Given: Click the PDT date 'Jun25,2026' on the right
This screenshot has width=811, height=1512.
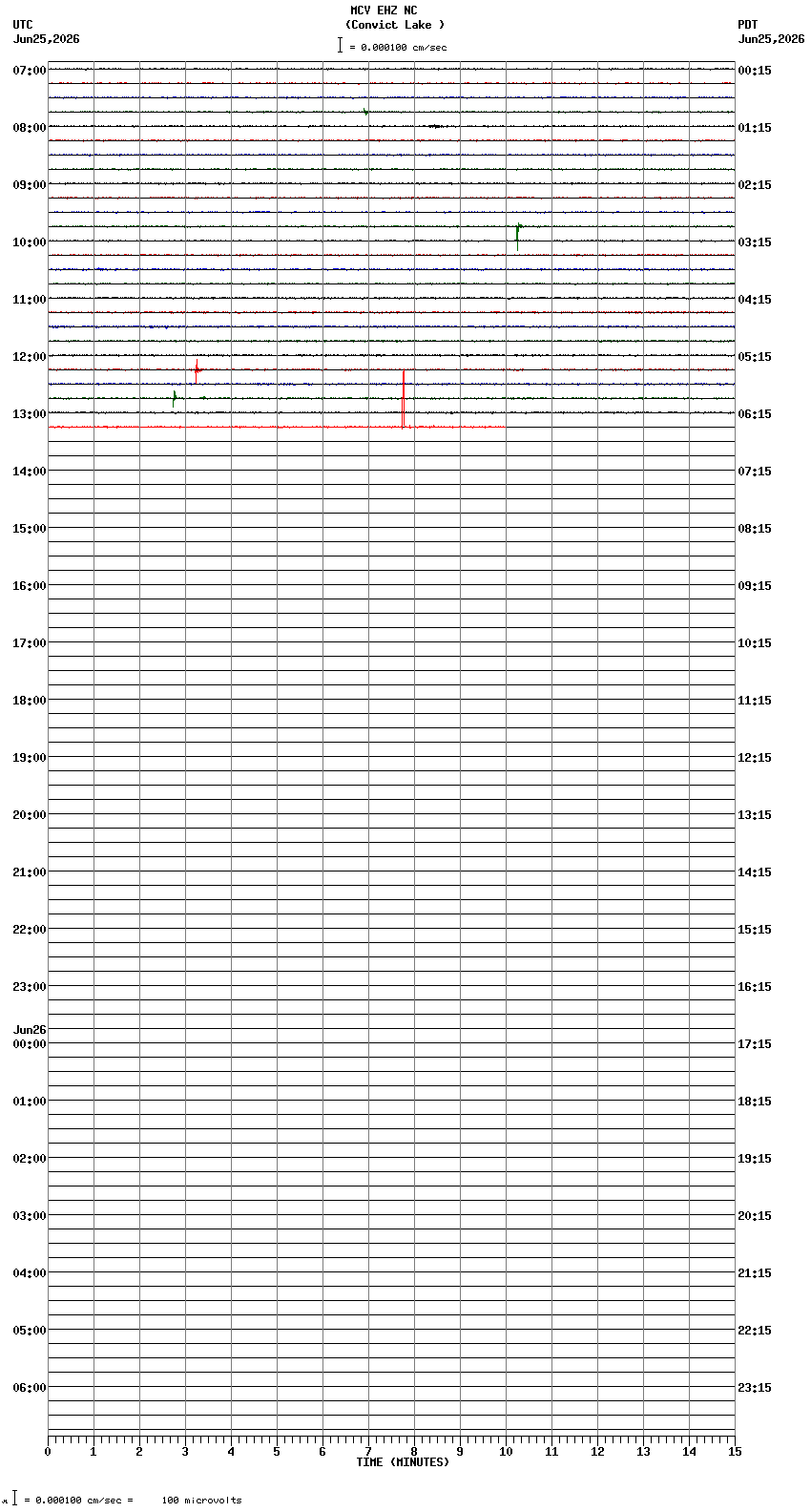Looking at the screenshot, I should (771, 39).
